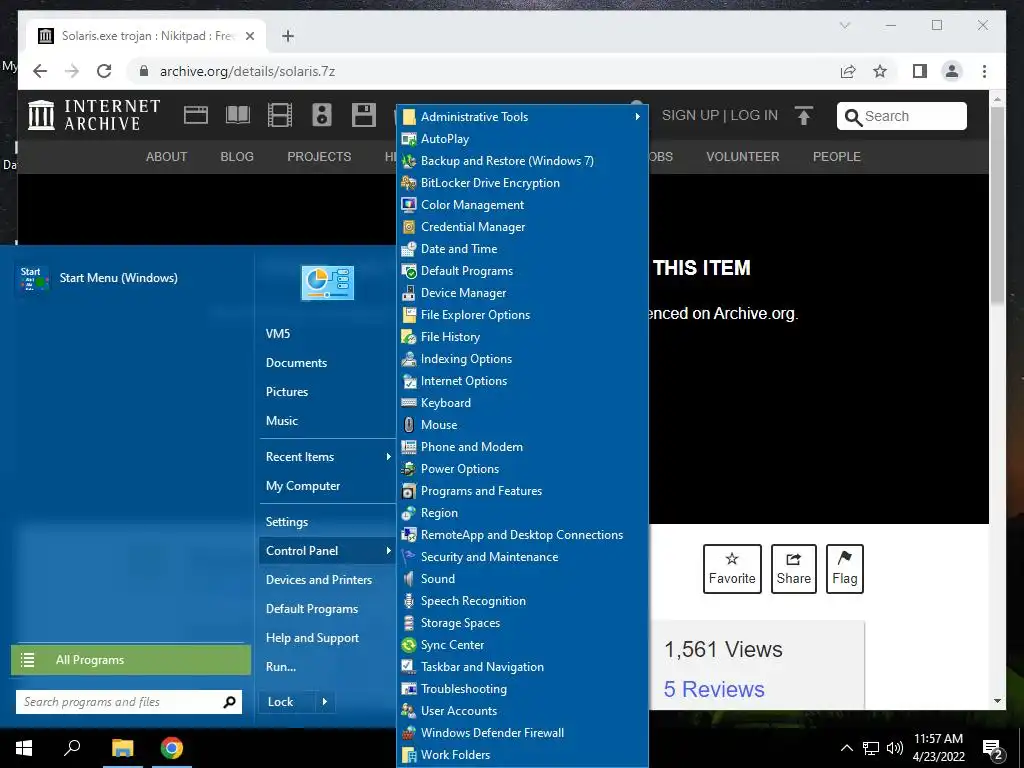The height and width of the screenshot is (768, 1024).
Task: Click Device Manager icon
Action: click(409, 293)
